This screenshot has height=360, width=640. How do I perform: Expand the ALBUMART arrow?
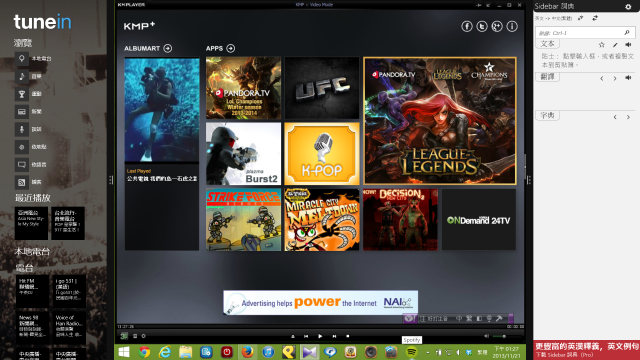[x=168, y=48]
